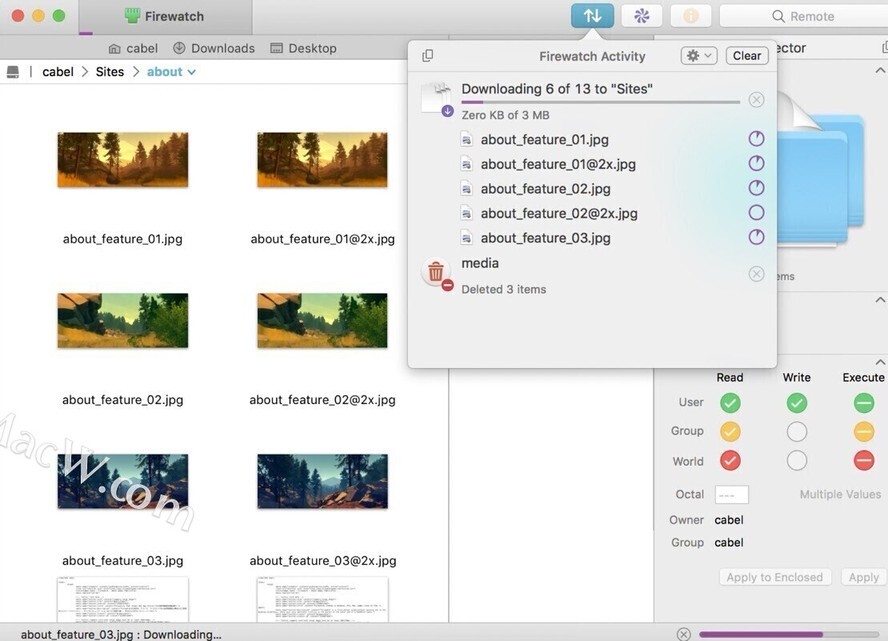Open the Desktop favorite

304,48
